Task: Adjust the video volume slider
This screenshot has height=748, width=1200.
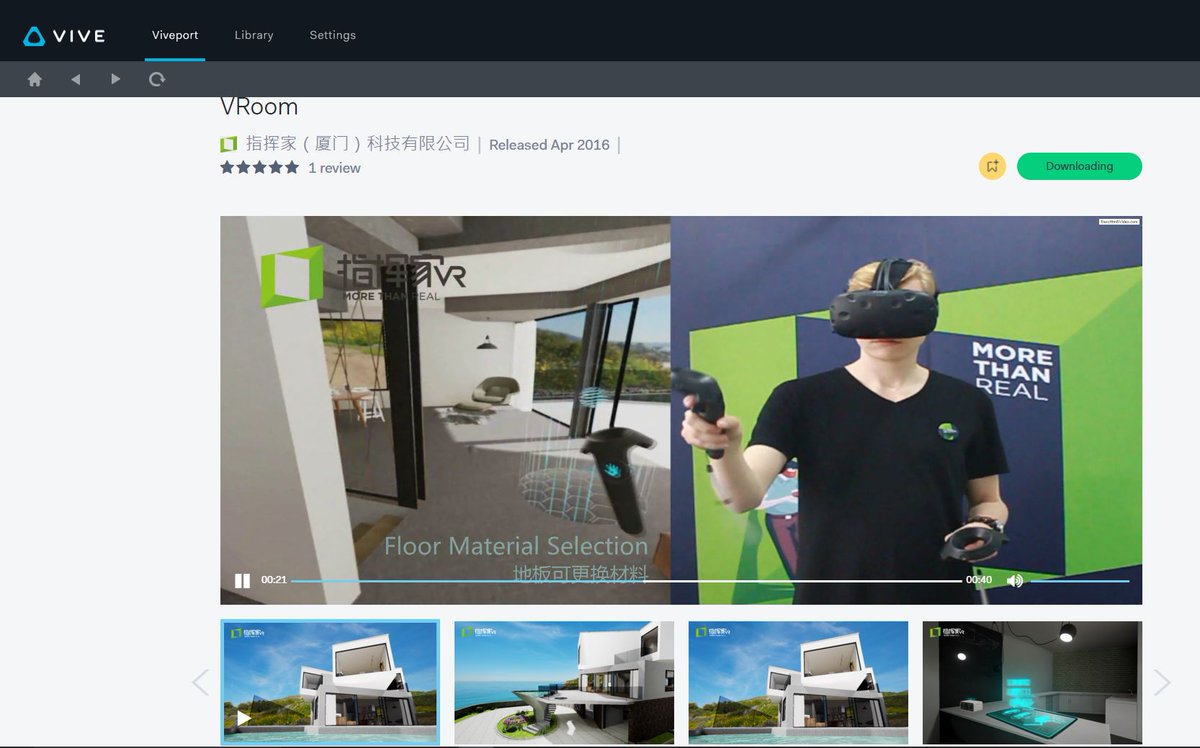Action: pyautogui.click(x=1080, y=580)
